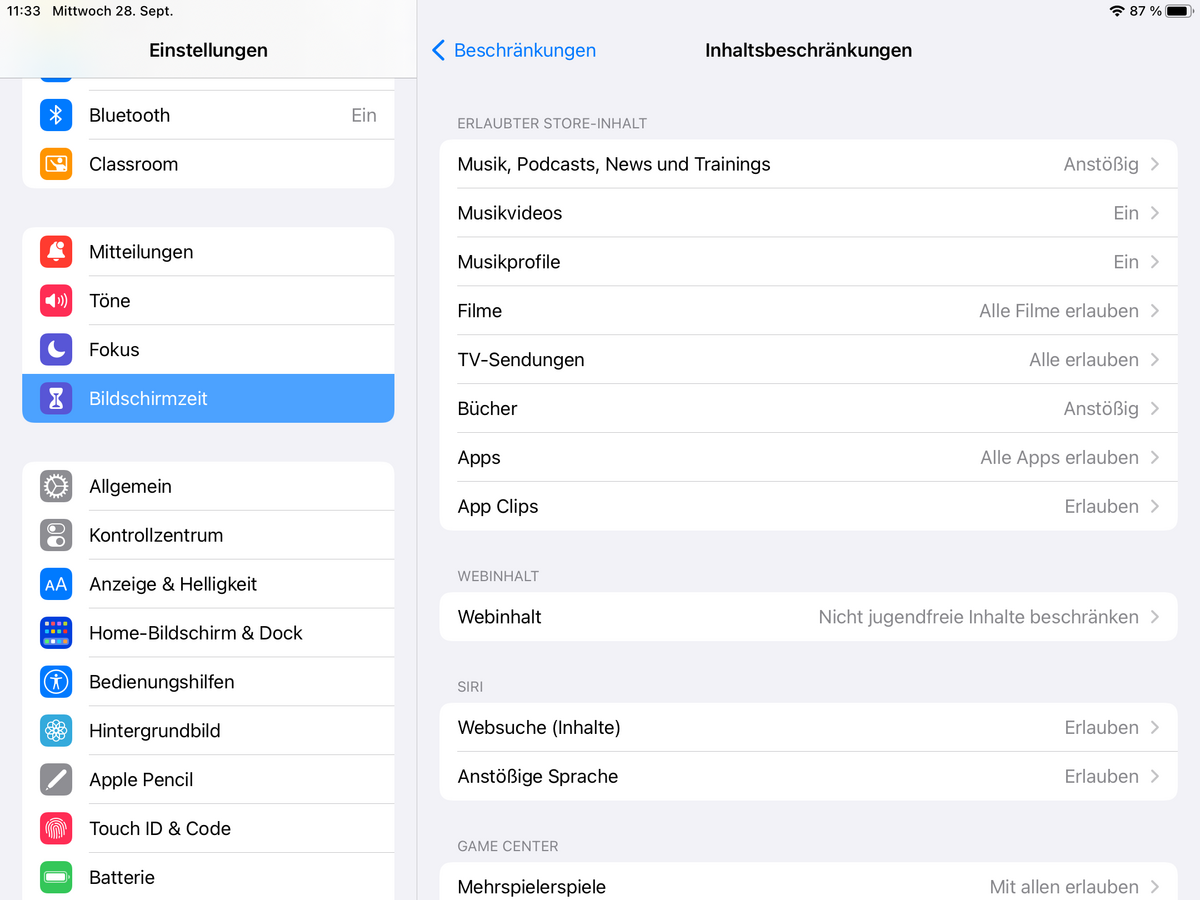
Task: Expand the App Clips chevron
Action: [x=1155, y=507]
